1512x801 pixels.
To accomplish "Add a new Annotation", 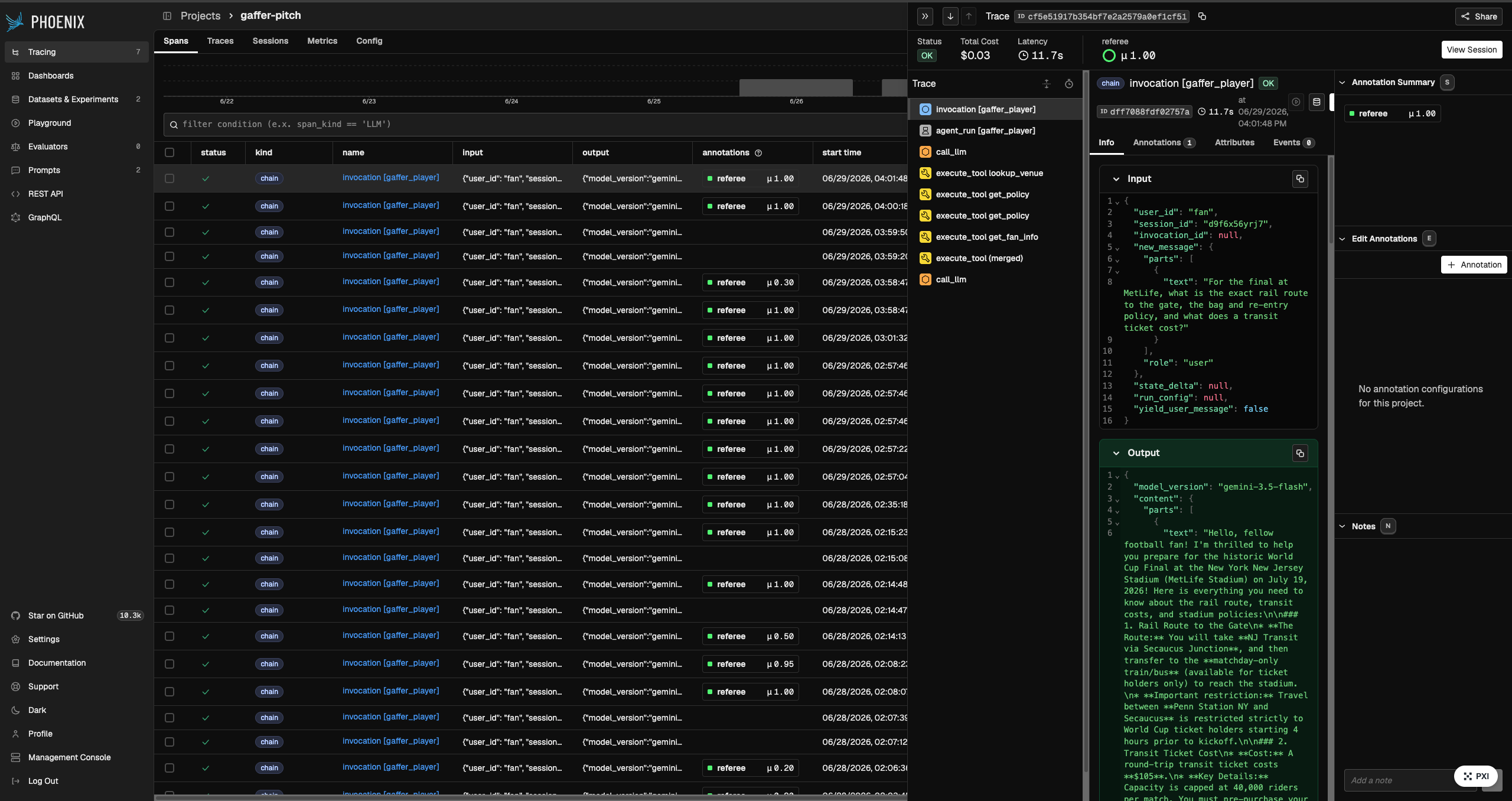I will click(1474, 265).
